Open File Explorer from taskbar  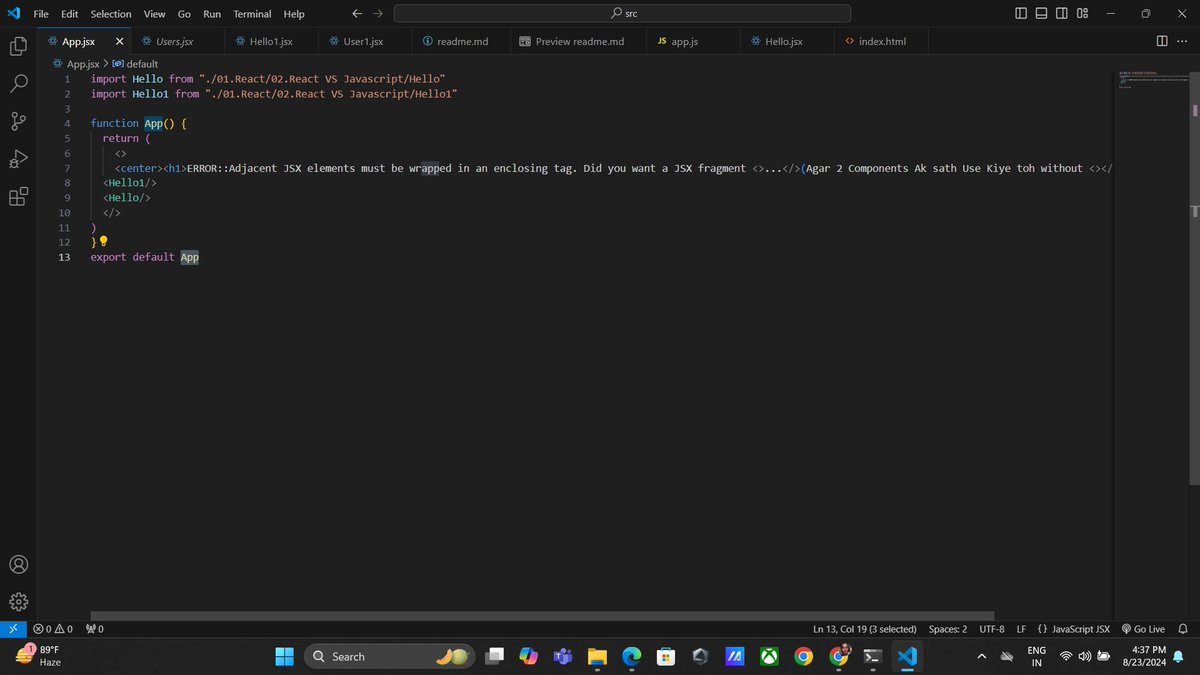click(597, 656)
